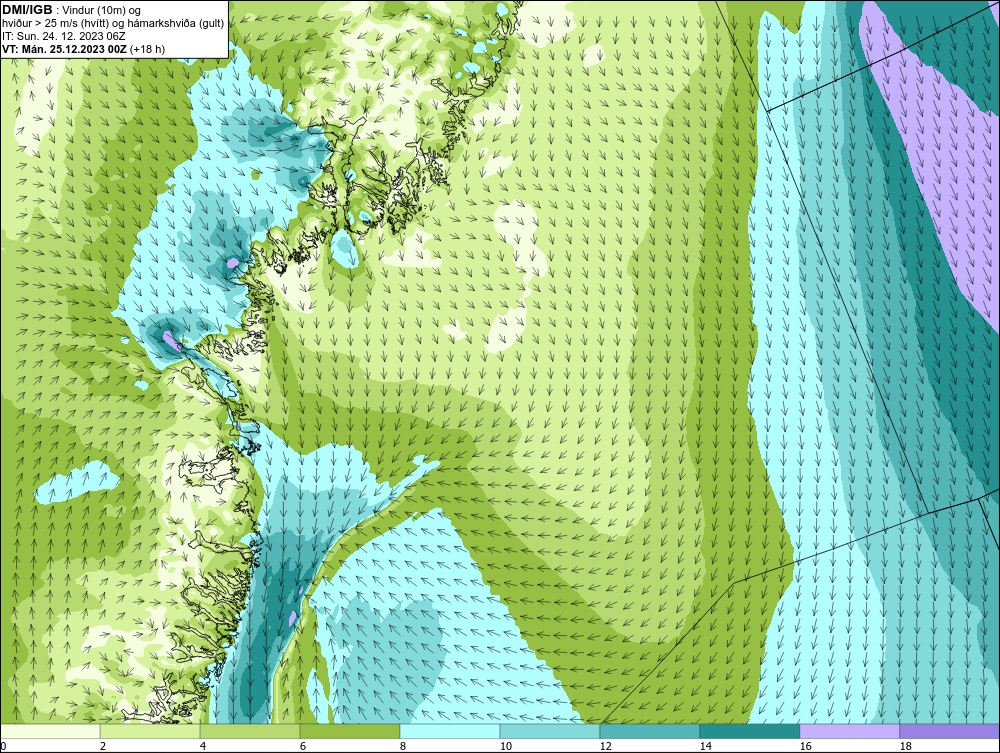Click the legend scale label 14
1000x753 pixels.
point(705,746)
